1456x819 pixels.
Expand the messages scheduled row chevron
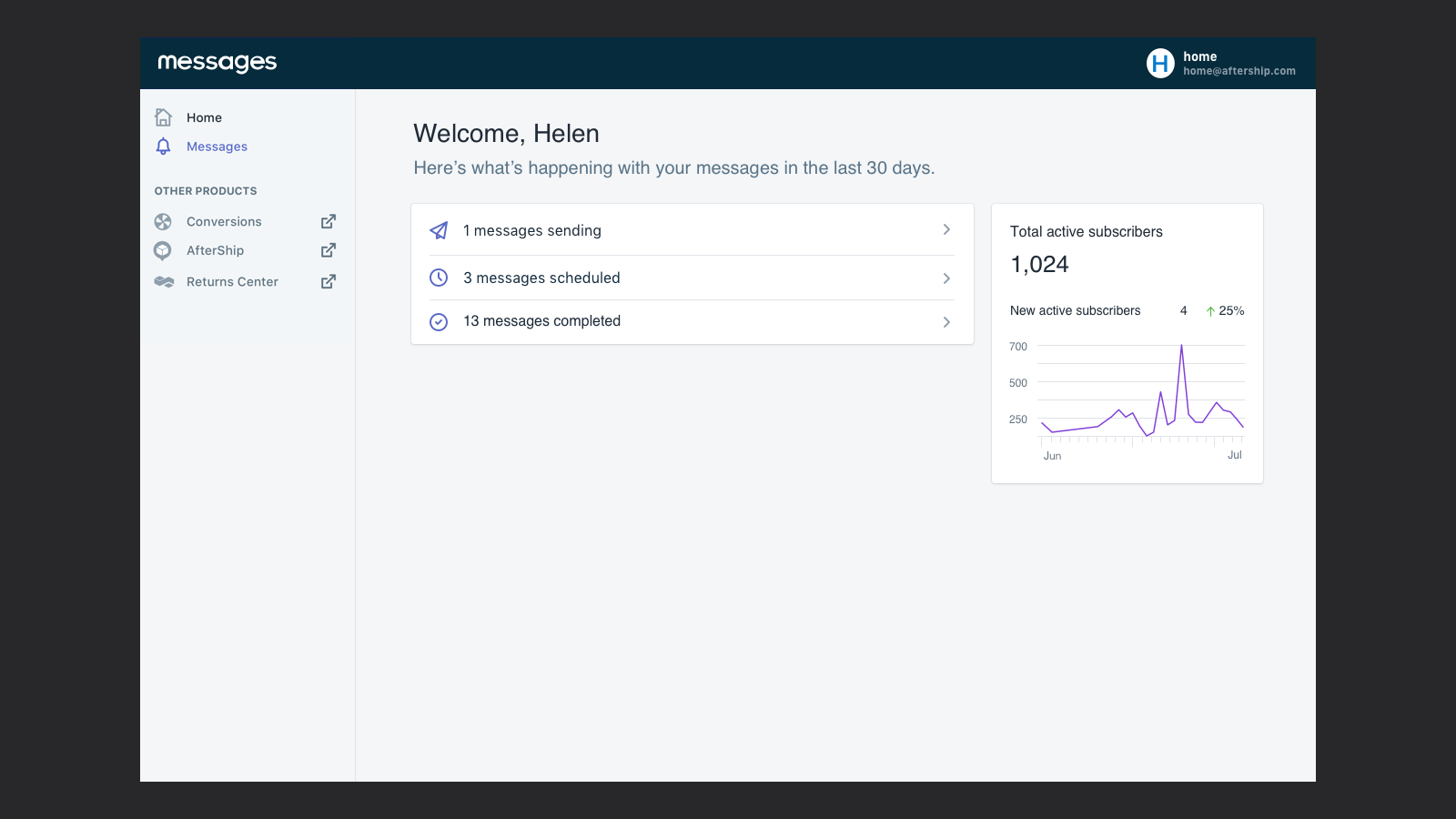pos(946,278)
